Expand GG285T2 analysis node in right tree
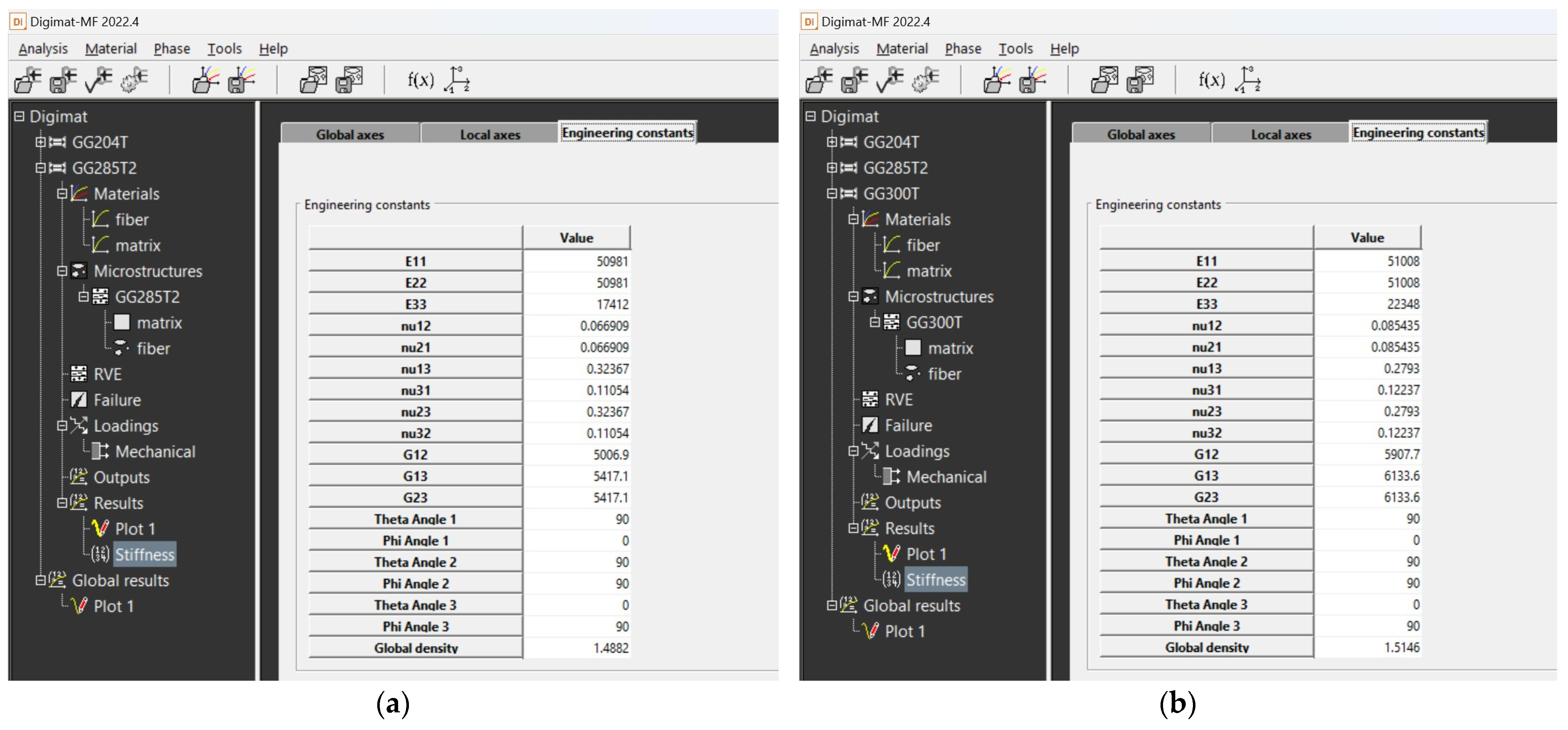This screenshot has height=730, width=1568. click(832, 168)
